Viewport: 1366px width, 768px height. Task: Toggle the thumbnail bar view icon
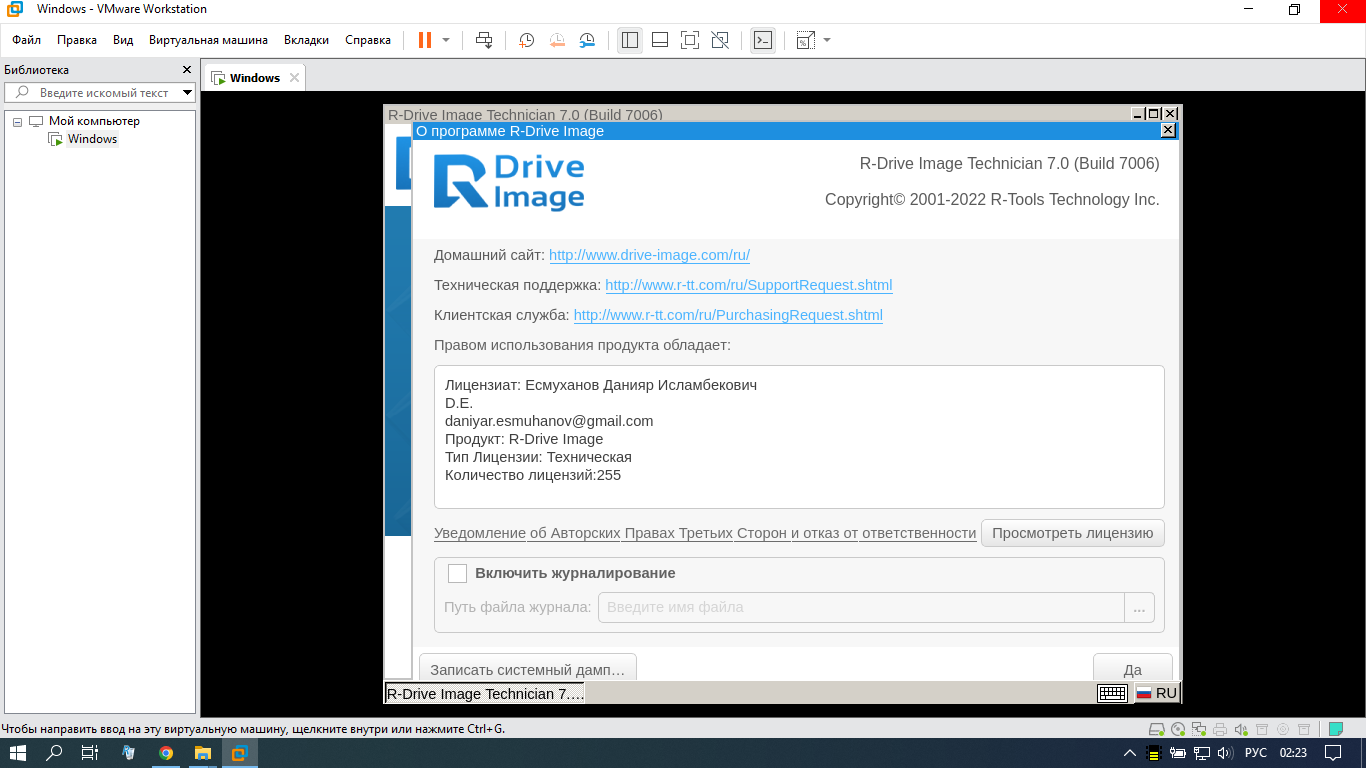660,40
